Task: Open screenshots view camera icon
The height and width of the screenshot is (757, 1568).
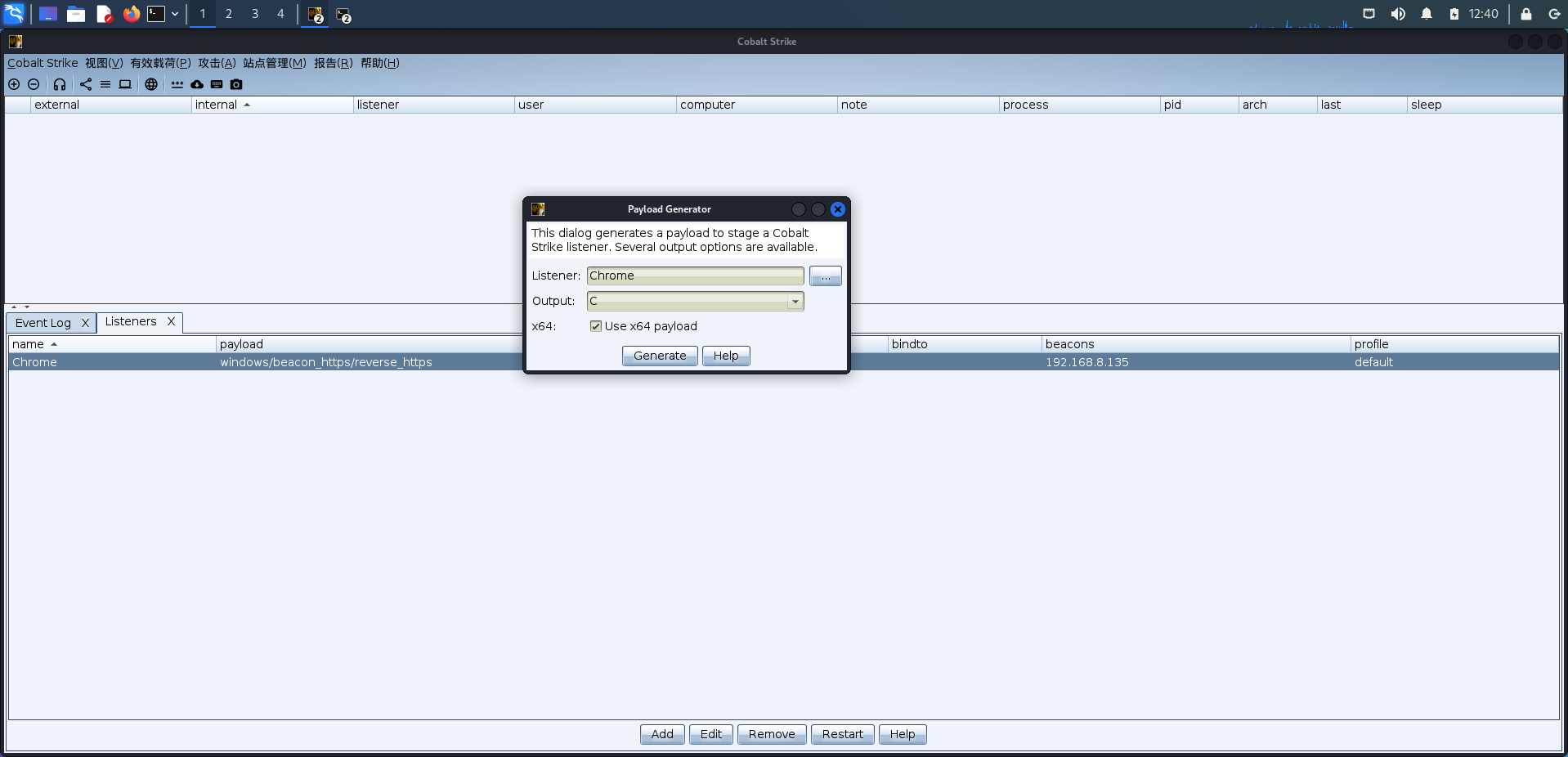Action: [236, 84]
